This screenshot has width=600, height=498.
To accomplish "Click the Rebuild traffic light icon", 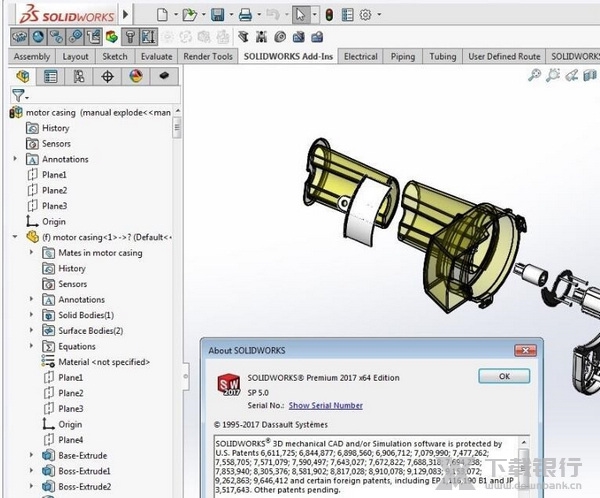I will pos(329,15).
